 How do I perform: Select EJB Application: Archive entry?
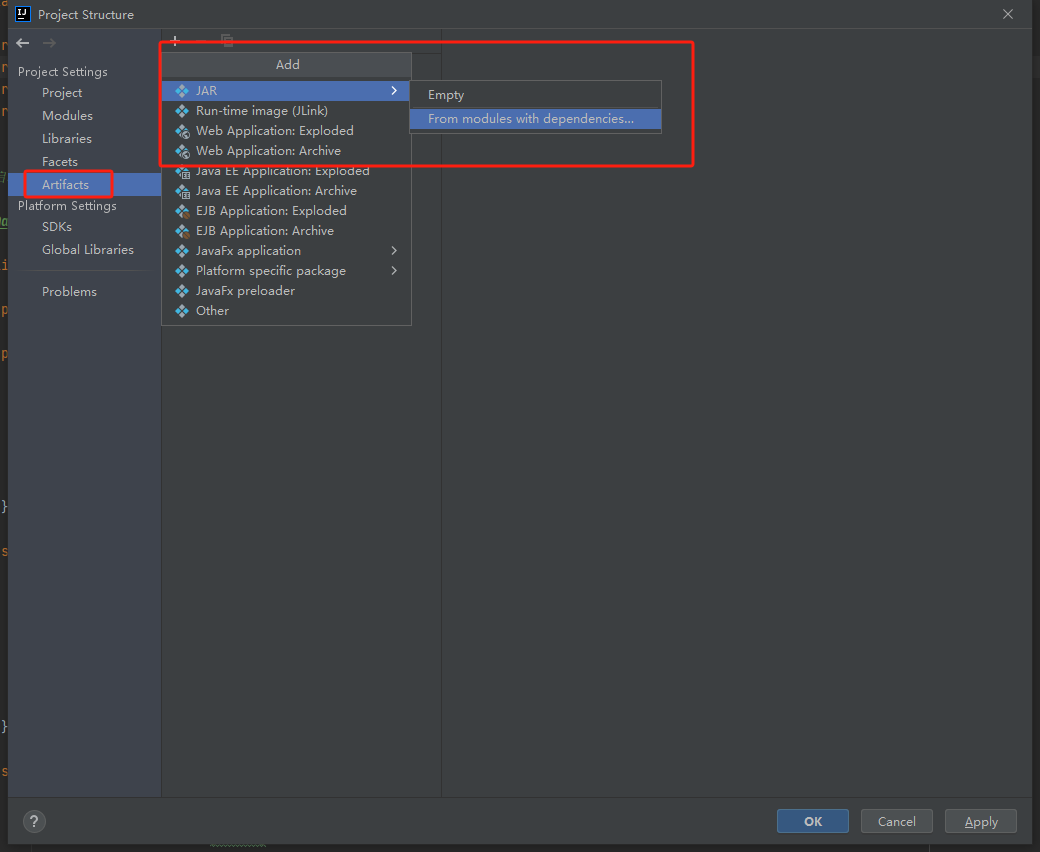[x=286, y=231]
